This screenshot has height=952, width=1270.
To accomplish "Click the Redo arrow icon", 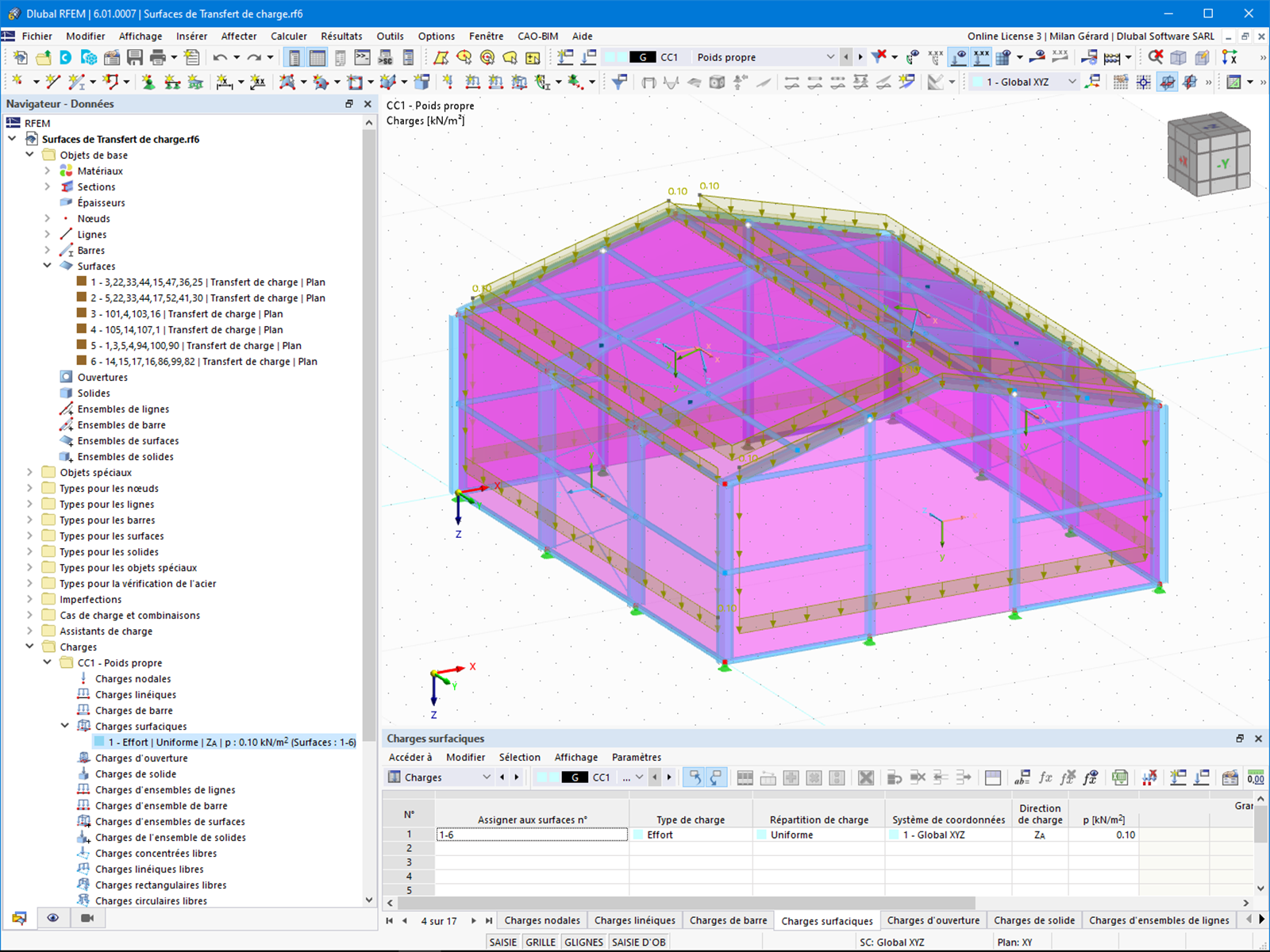I will coord(254,57).
